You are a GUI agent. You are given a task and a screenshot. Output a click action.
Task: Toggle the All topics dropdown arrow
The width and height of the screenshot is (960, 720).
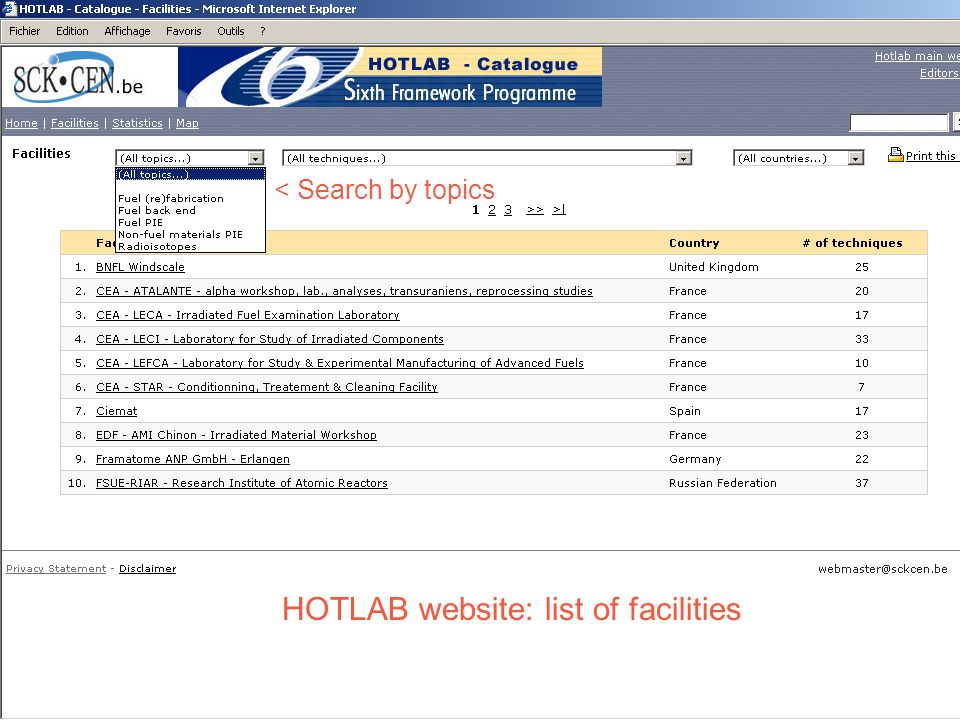click(x=256, y=158)
